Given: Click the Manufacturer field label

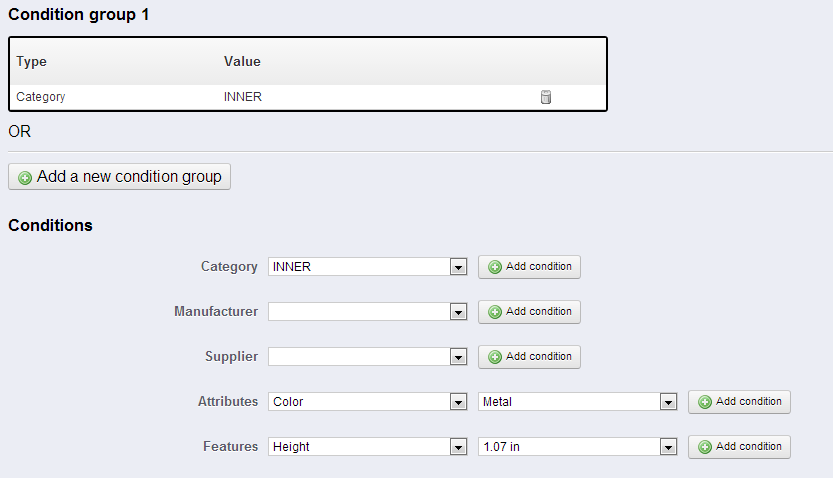Looking at the screenshot, I should 216,311.
